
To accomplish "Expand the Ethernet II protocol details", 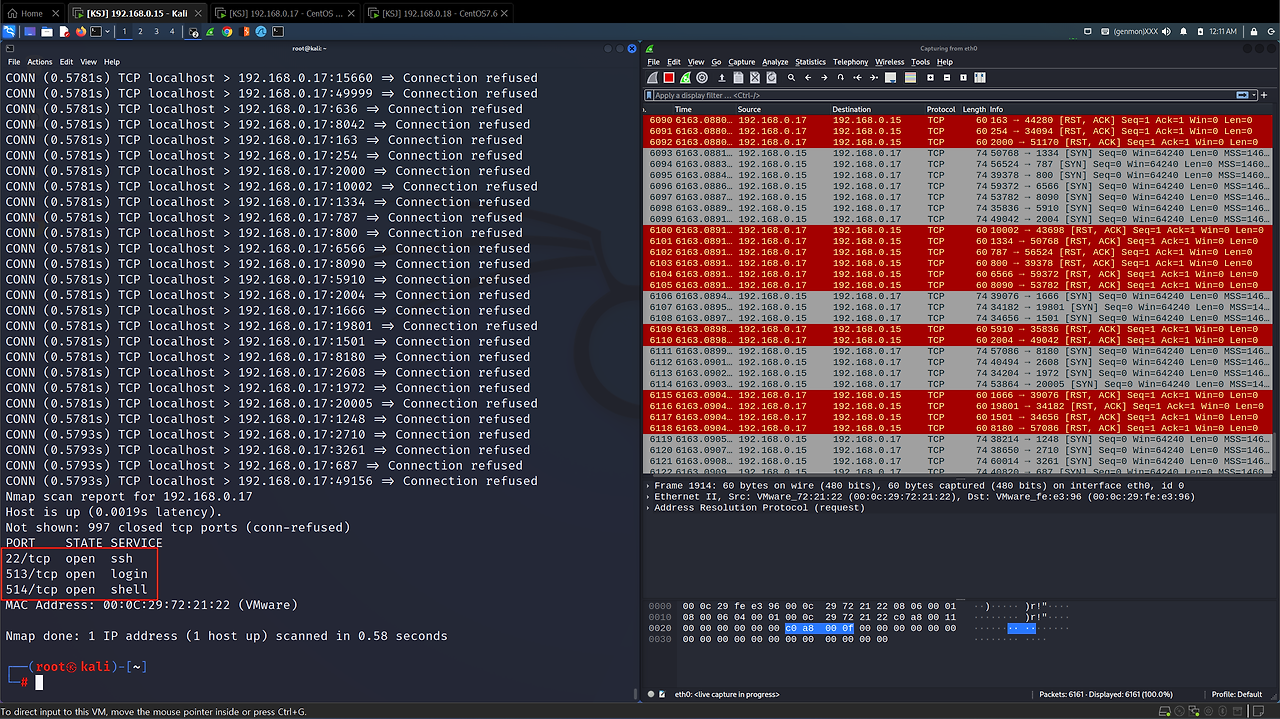I will tap(649, 496).
